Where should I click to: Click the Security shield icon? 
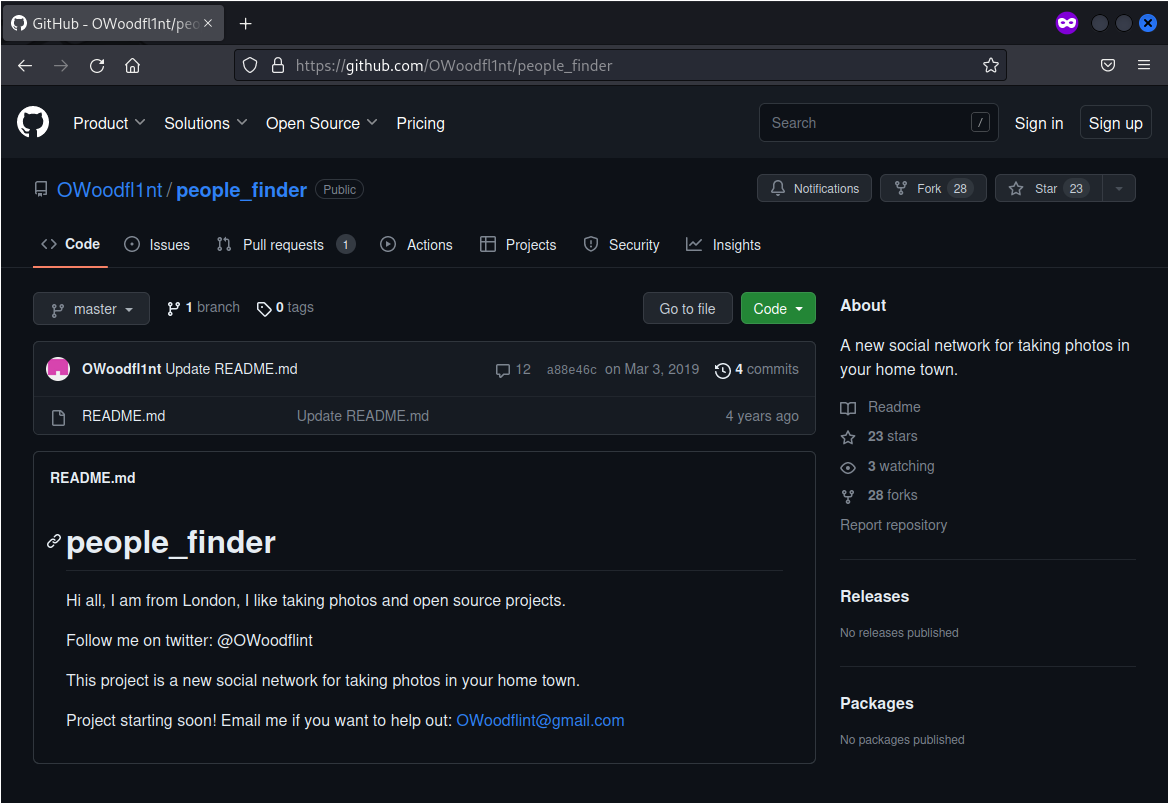[x=591, y=244]
